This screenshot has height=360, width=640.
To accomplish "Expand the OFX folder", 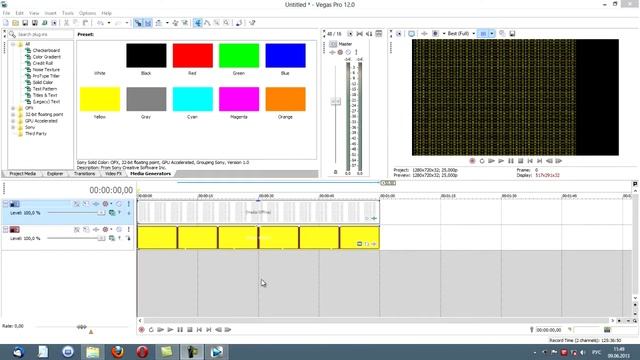I will tap(13, 108).
